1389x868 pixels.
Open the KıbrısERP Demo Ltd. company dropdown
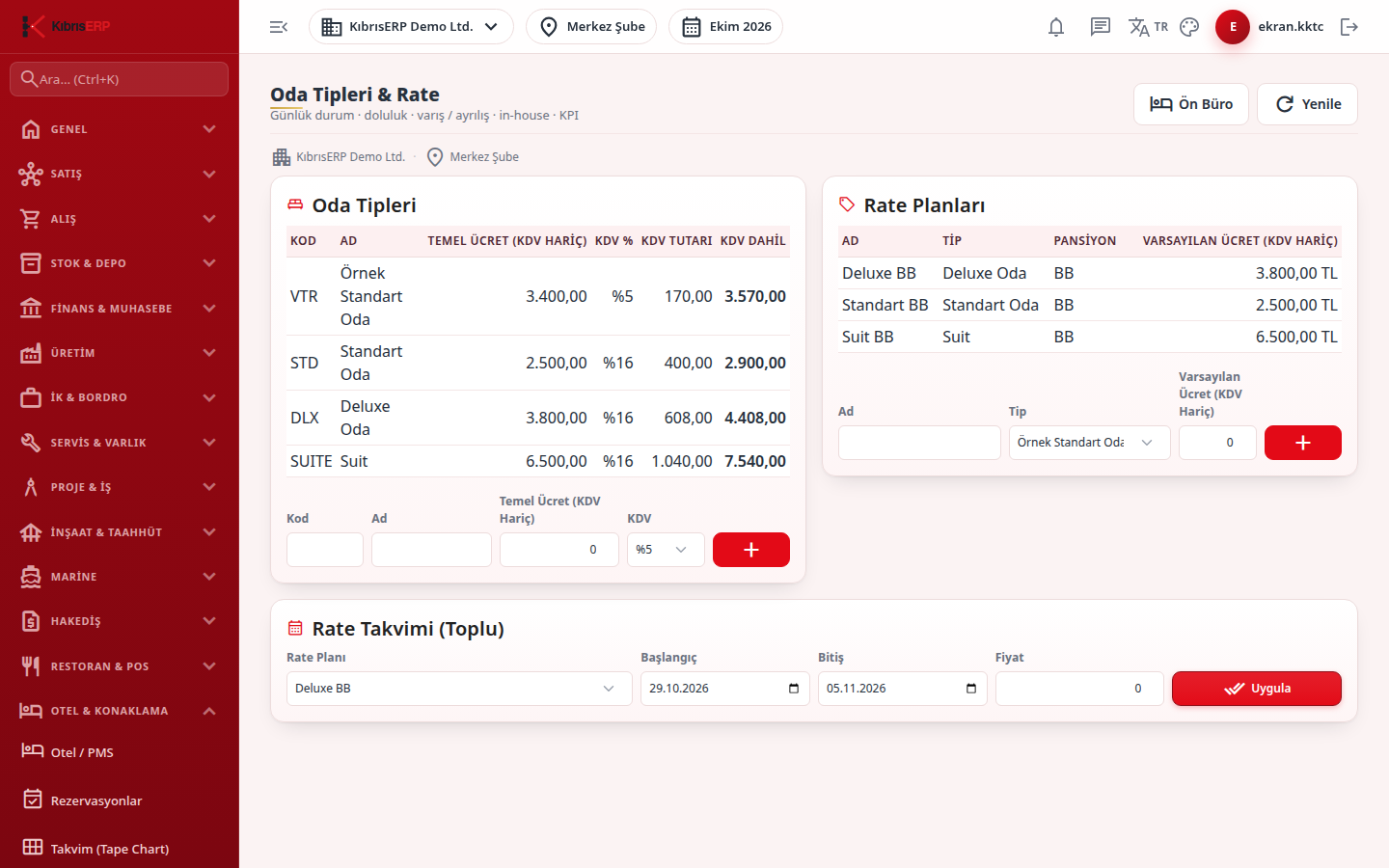click(411, 27)
